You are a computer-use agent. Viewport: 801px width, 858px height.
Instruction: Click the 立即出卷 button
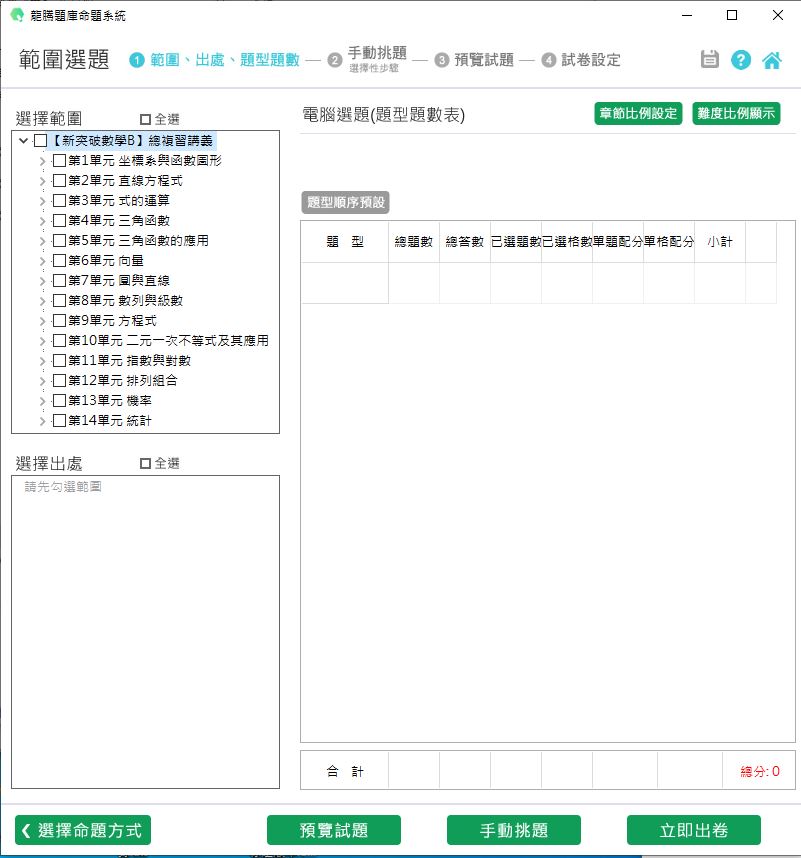(693, 830)
